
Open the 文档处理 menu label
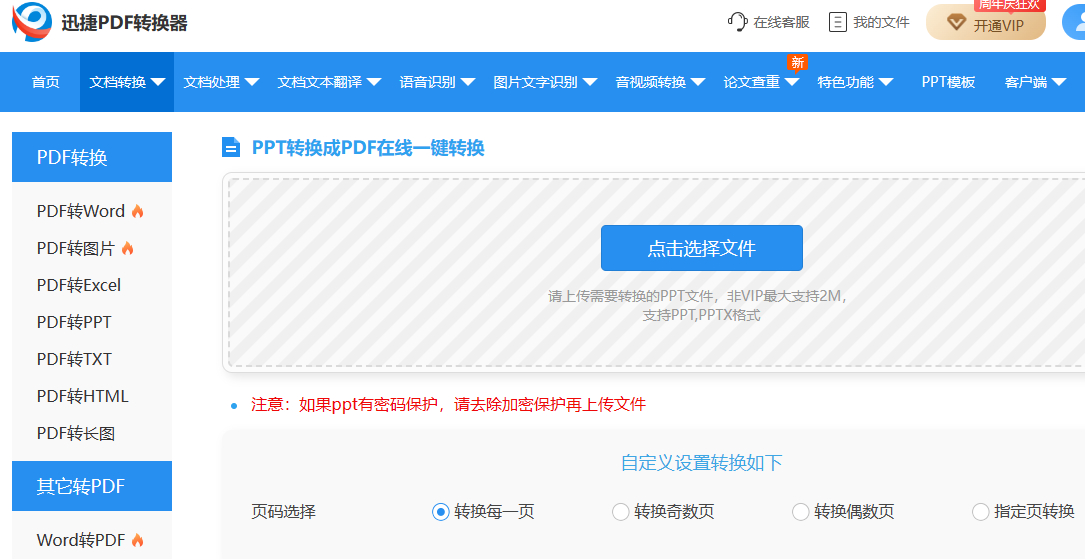tap(212, 82)
